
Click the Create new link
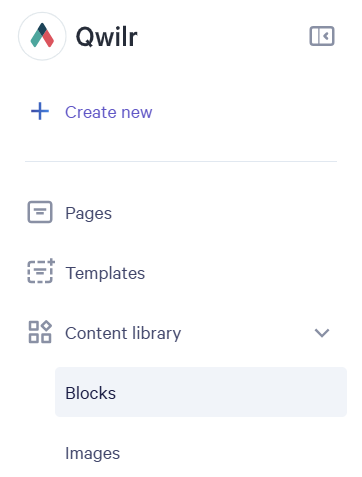coord(108,112)
